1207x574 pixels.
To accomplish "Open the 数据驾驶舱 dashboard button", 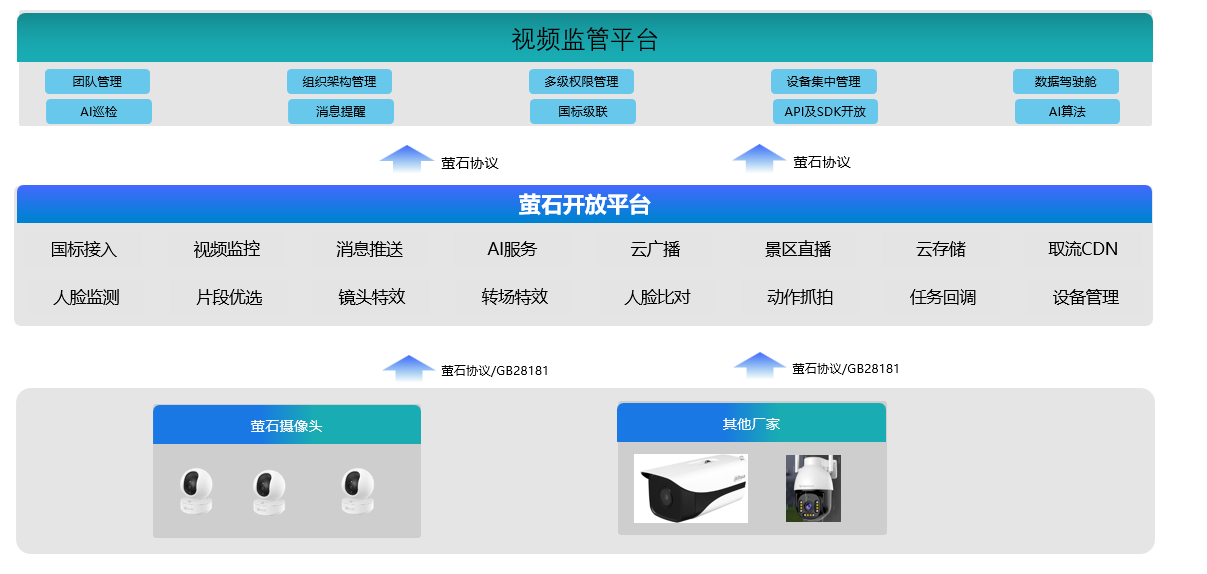I will (x=1065, y=82).
